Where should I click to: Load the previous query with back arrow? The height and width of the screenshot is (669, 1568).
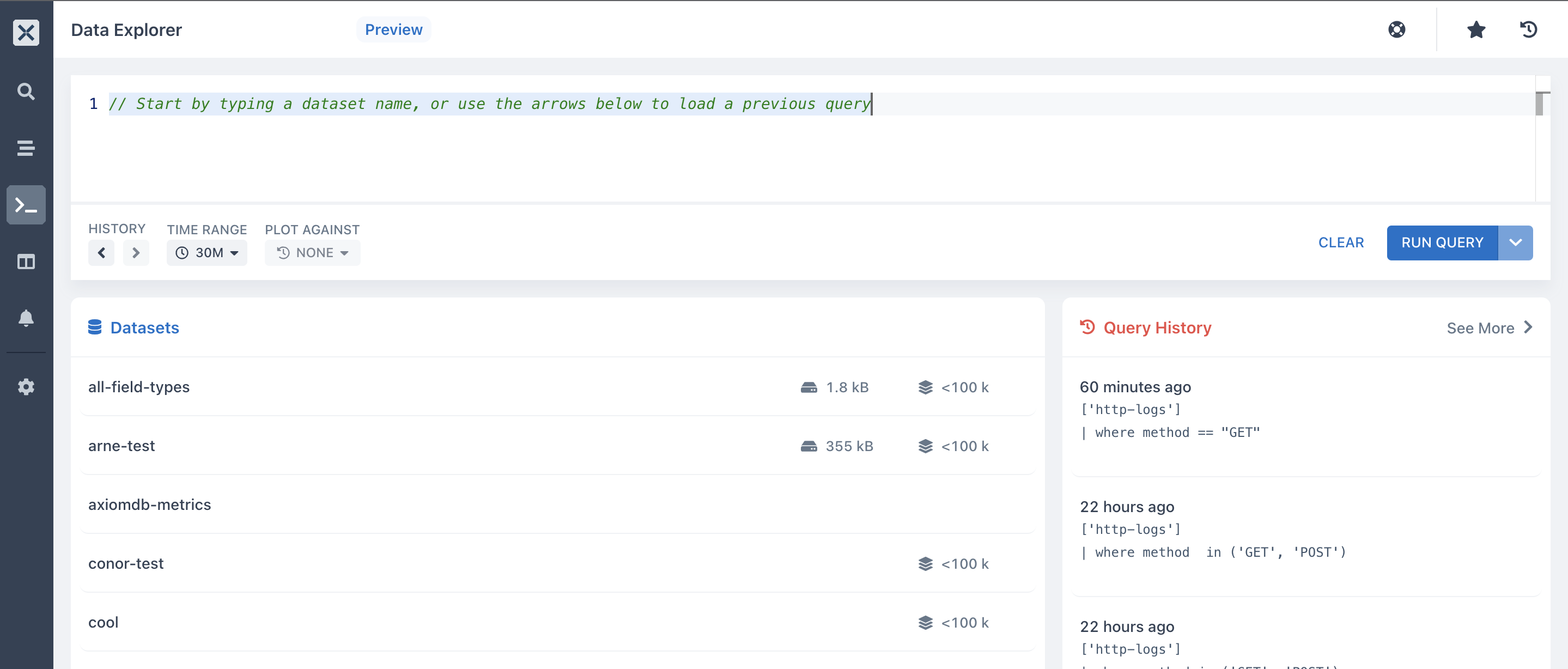tap(102, 253)
